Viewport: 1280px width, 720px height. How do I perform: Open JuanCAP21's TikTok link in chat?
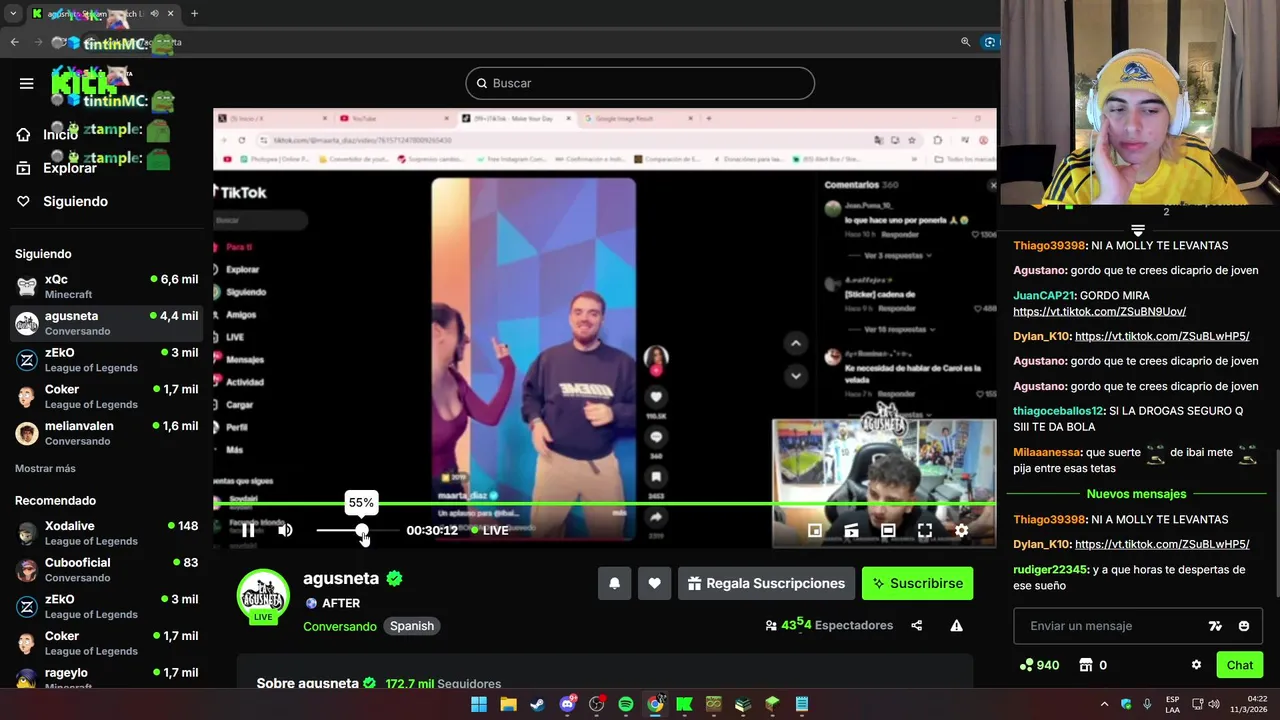click(1099, 311)
